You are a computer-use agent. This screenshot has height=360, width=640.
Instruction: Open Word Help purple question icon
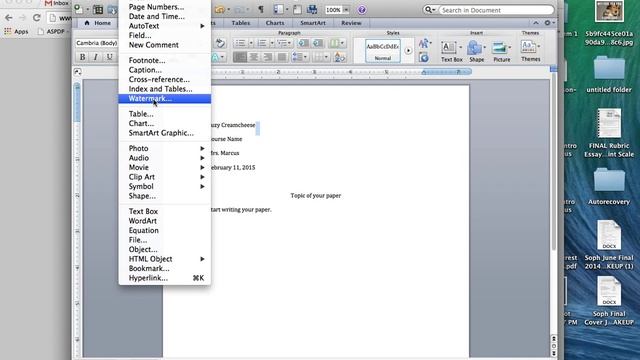coord(362,10)
